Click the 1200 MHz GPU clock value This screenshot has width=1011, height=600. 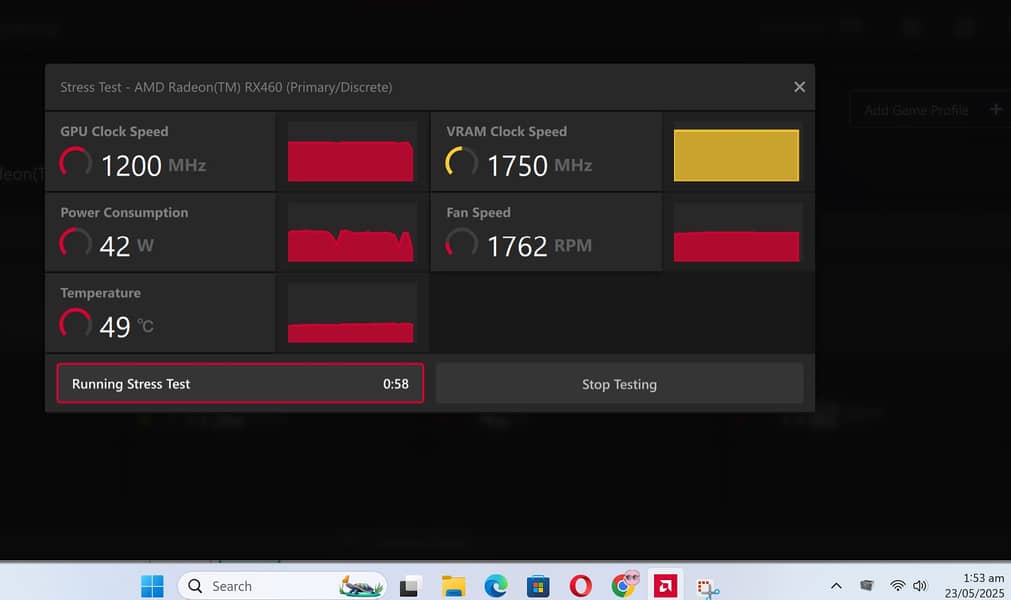153,166
